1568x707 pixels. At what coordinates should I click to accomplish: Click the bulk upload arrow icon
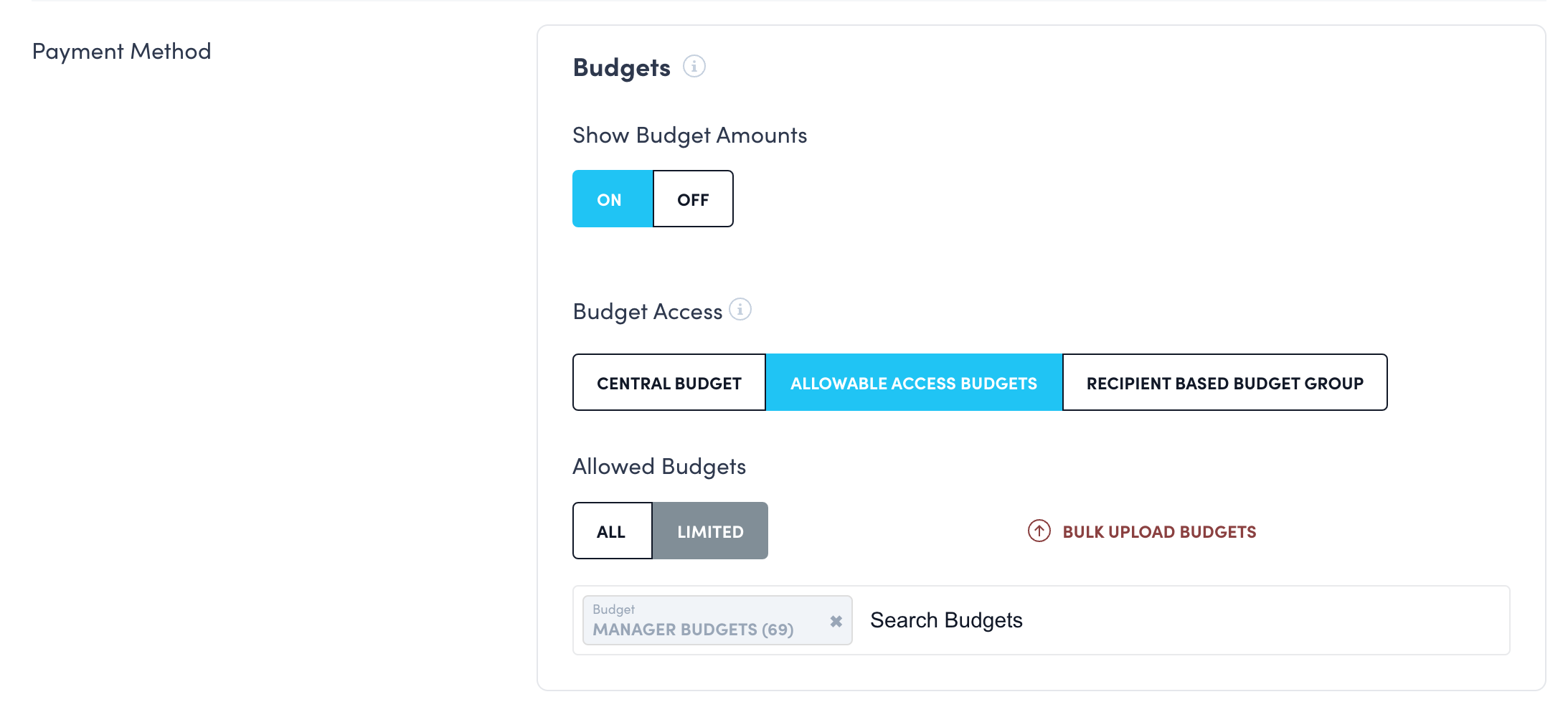click(1039, 531)
